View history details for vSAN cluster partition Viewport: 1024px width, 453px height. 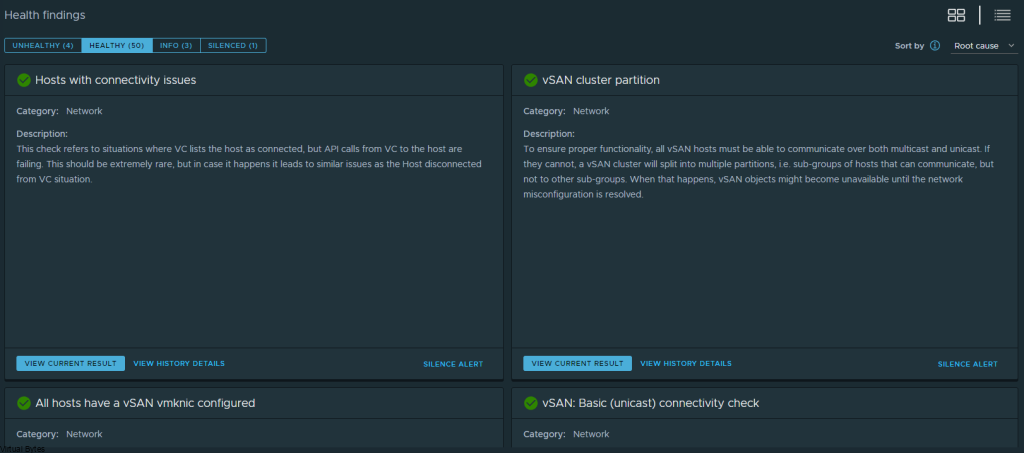coord(686,364)
